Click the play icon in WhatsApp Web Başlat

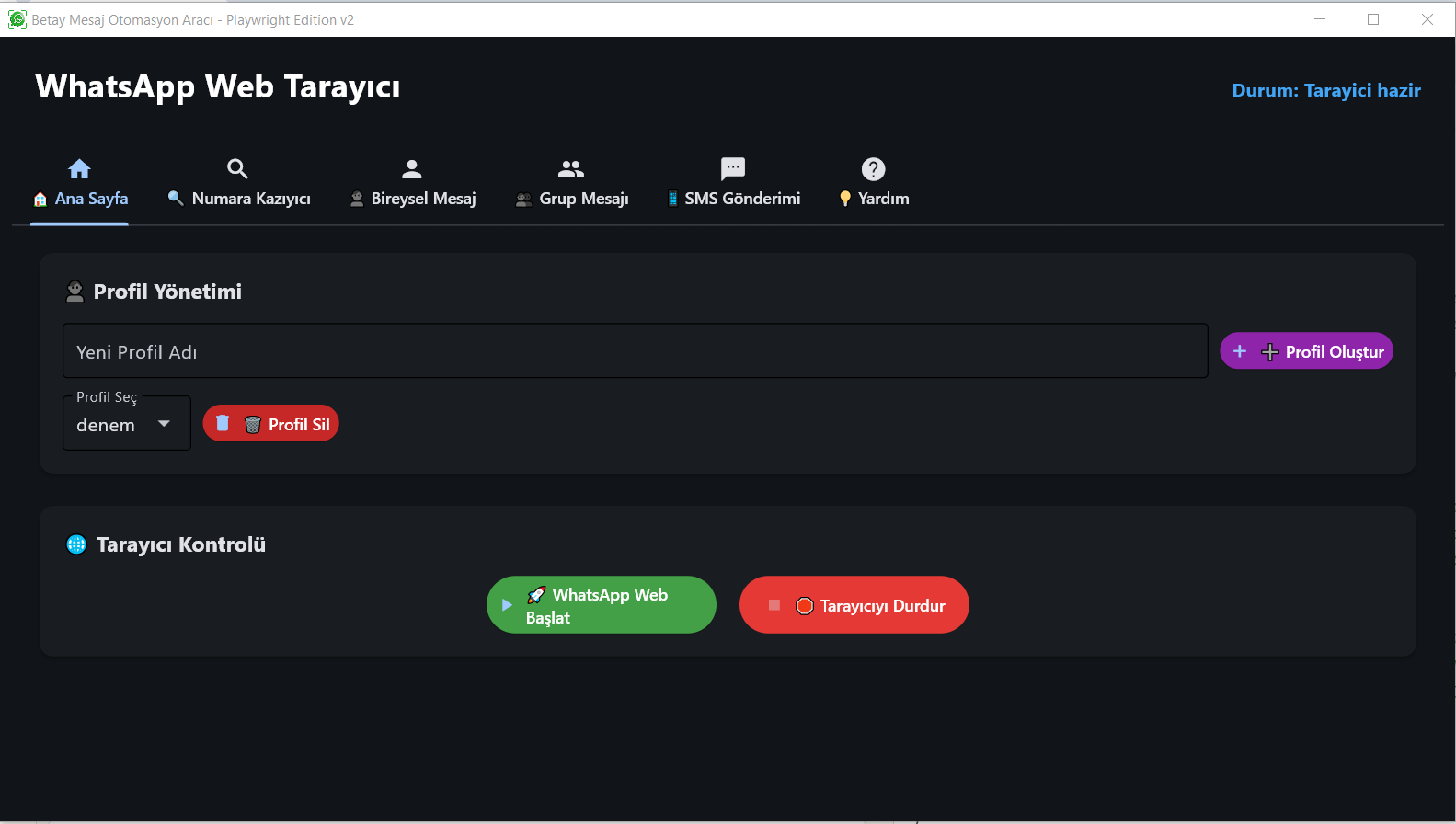pyautogui.click(x=507, y=605)
